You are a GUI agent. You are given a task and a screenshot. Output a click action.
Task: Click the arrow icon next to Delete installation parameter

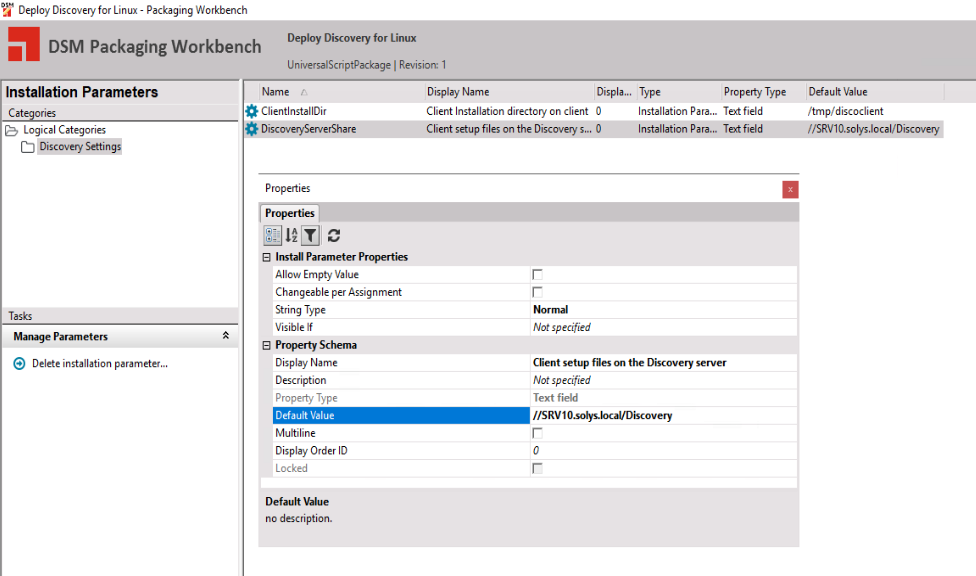click(x=19, y=364)
